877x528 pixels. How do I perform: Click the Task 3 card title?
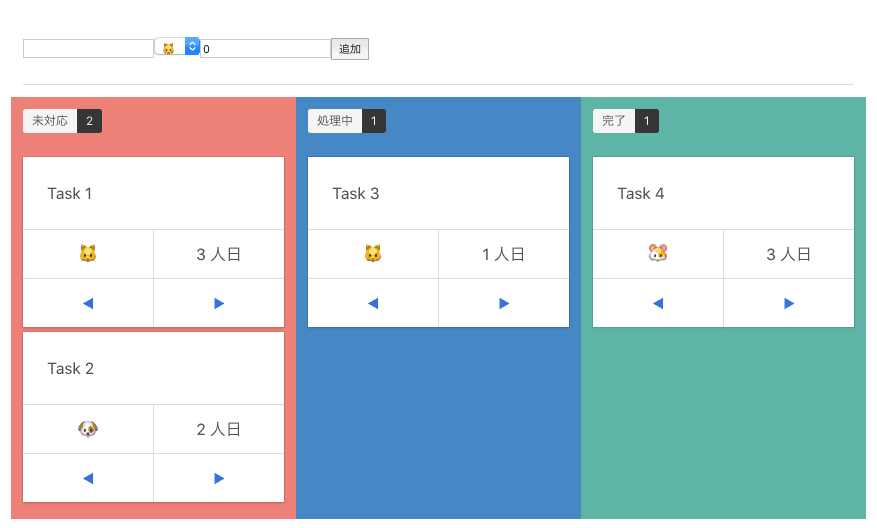[x=356, y=193]
